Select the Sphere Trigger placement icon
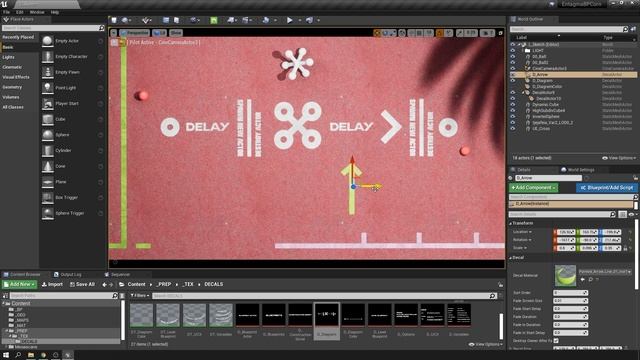The height and width of the screenshot is (360, 640). [48, 213]
